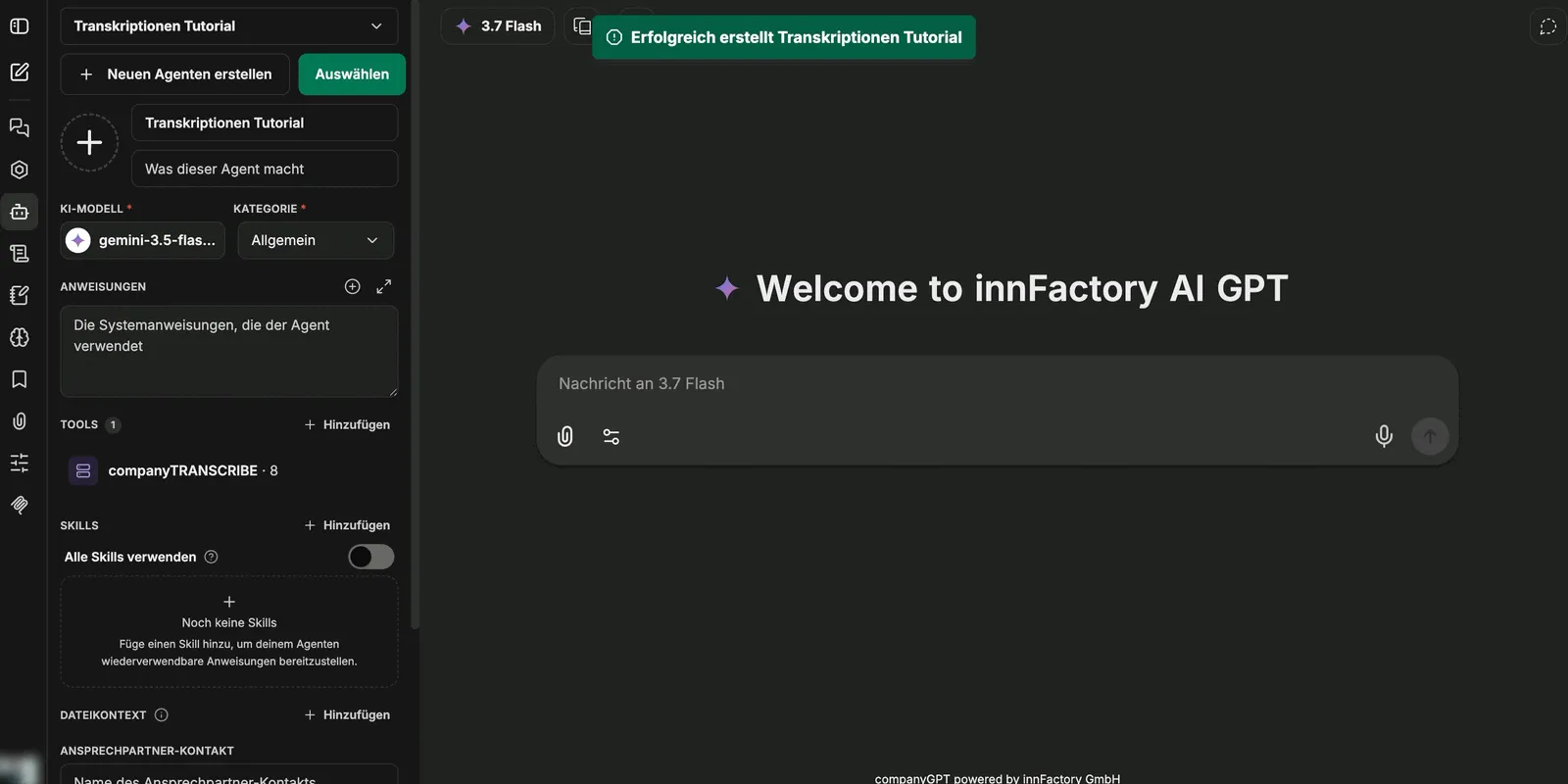Click the companyTRANSCRIBE tool icon
Image resolution: width=1568 pixels, height=784 pixels.
click(83, 471)
